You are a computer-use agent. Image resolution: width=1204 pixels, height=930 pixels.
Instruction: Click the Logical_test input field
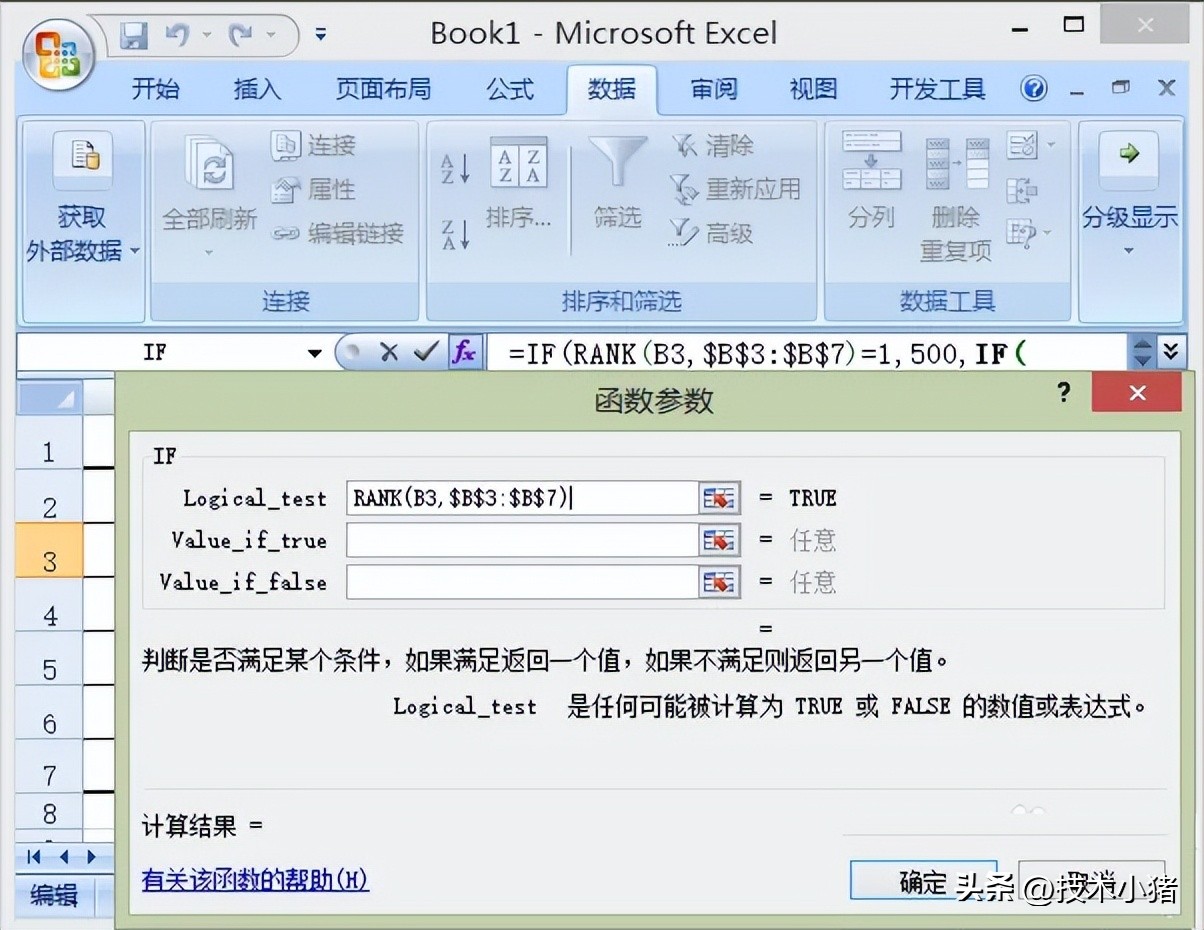(521, 498)
